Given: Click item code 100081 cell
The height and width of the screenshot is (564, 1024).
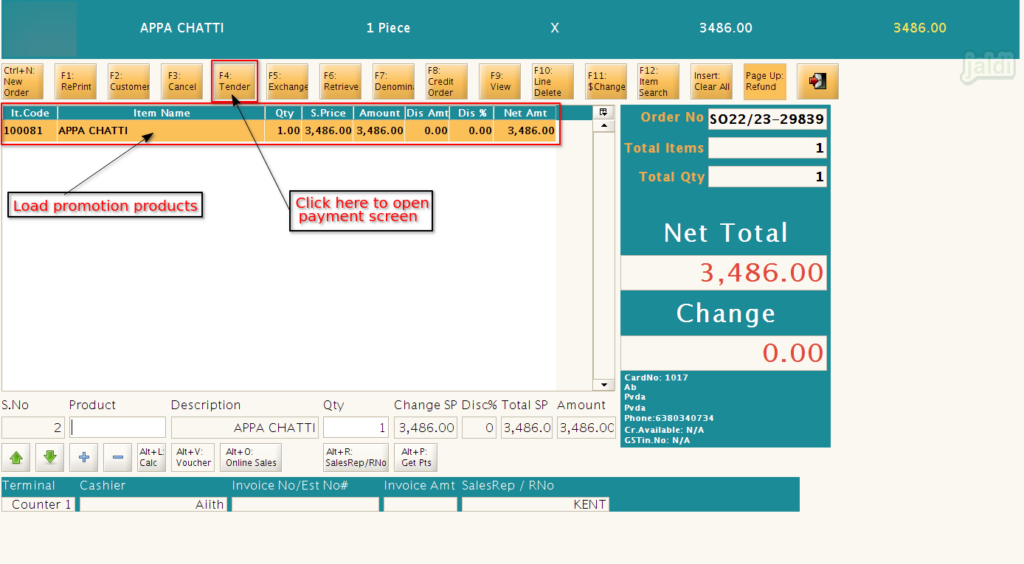Looking at the screenshot, I should tap(30, 131).
